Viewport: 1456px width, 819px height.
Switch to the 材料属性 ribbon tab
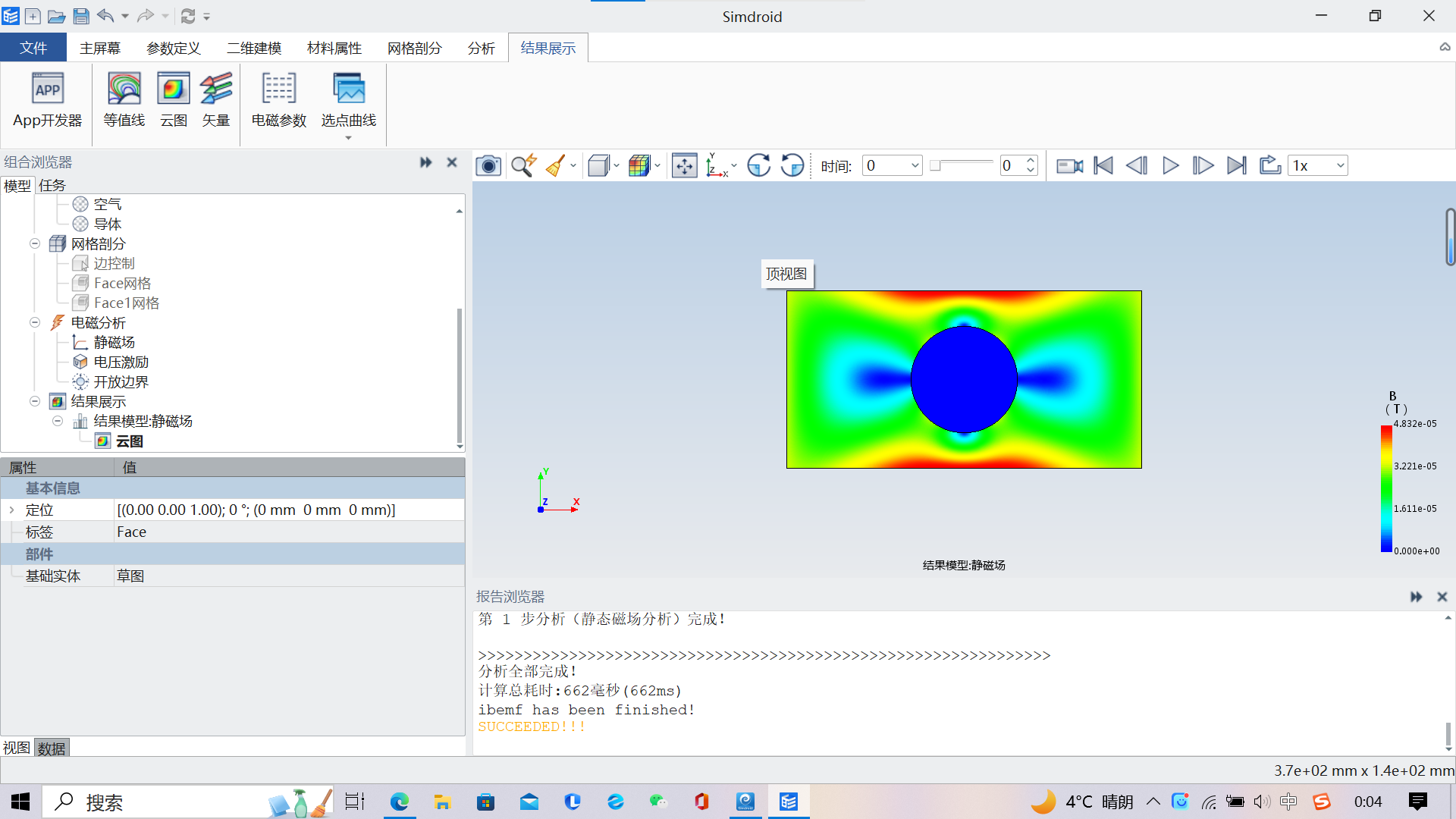coord(334,48)
